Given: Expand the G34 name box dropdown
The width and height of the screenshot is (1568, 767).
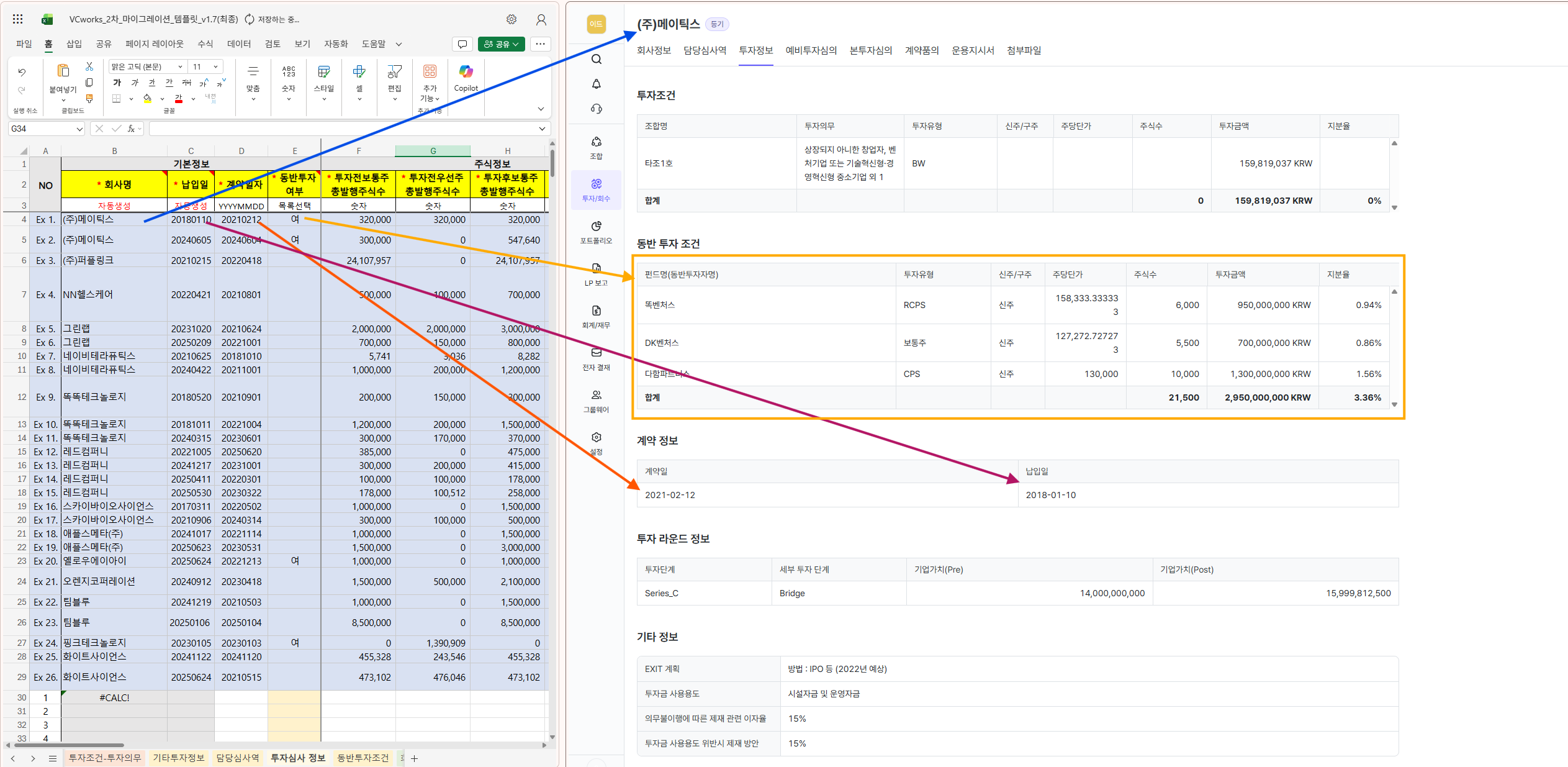Looking at the screenshot, I should pos(79,129).
